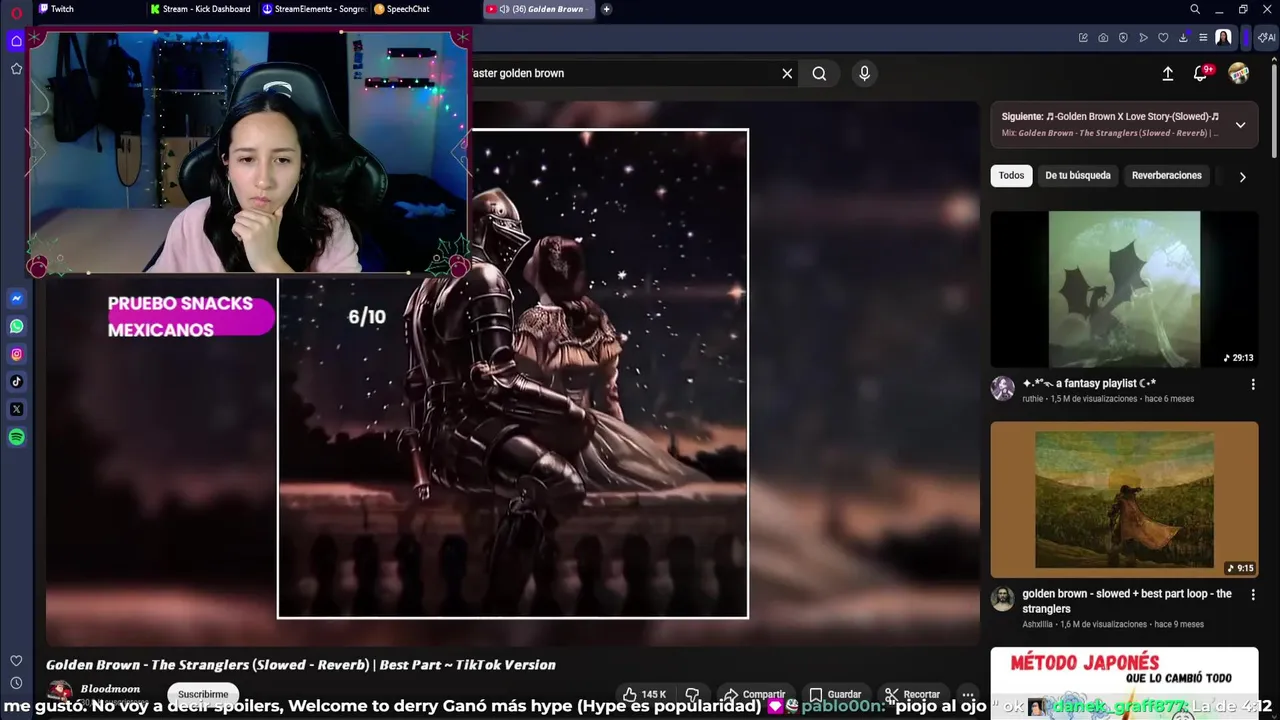This screenshot has height=720, width=1280.
Task: Open YouTube account avatar menu
Action: pyautogui.click(x=1238, y=73)
